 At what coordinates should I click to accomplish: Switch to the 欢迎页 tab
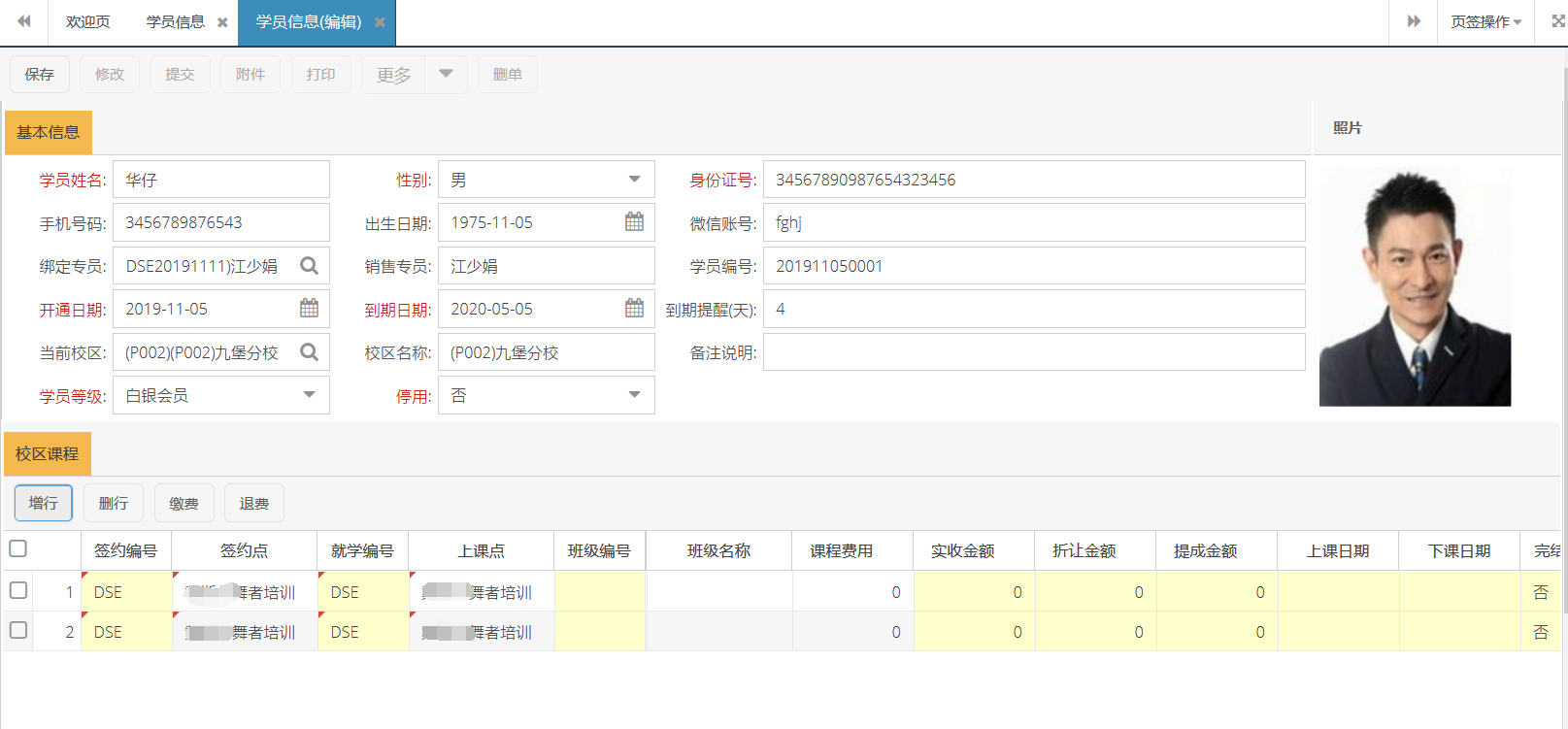pos(87,22)
